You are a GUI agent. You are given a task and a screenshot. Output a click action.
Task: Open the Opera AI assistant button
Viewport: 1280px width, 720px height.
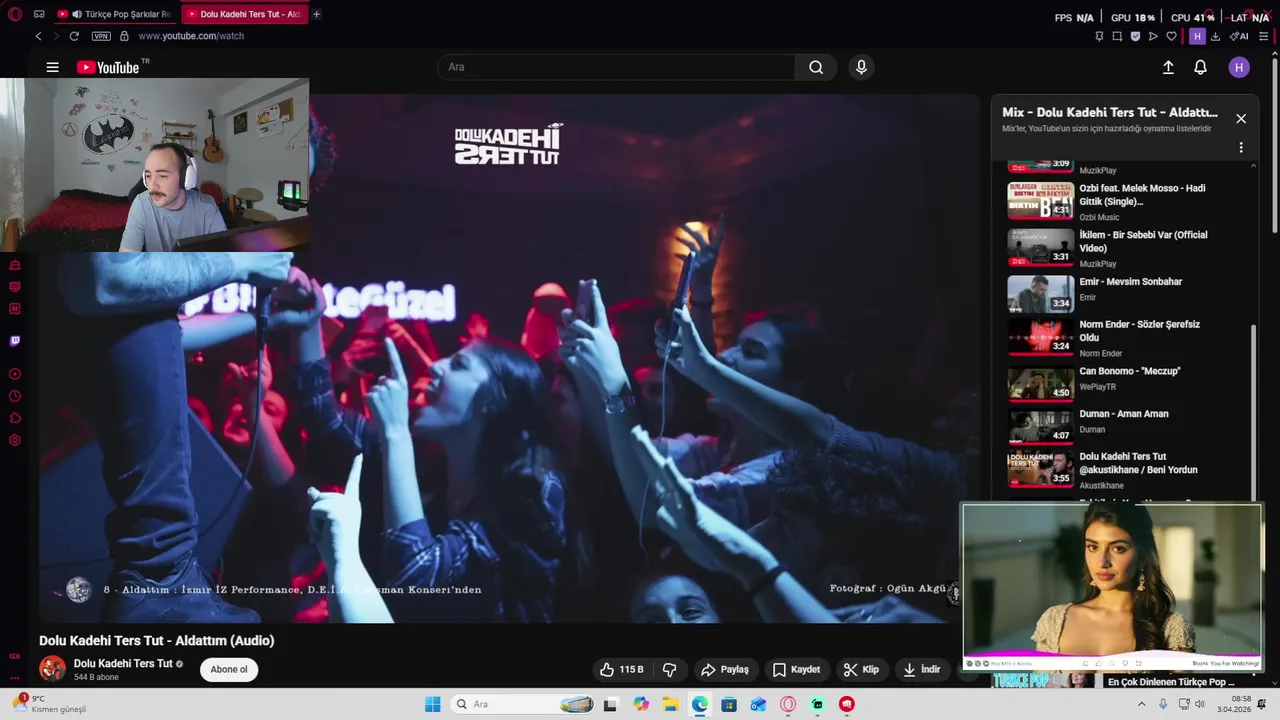click(x=1239, y=36)
